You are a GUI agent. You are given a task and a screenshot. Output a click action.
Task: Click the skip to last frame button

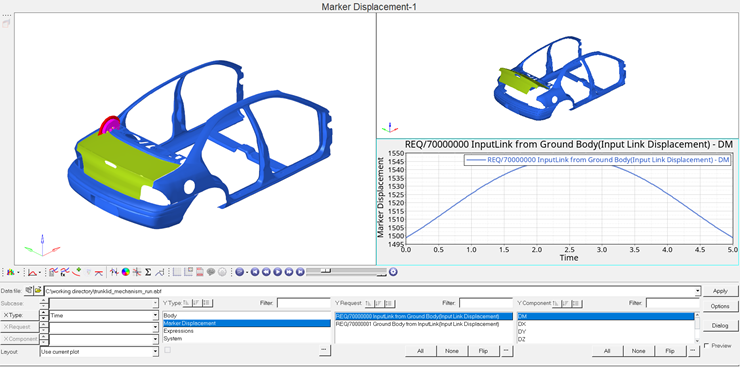pos(300,272)
